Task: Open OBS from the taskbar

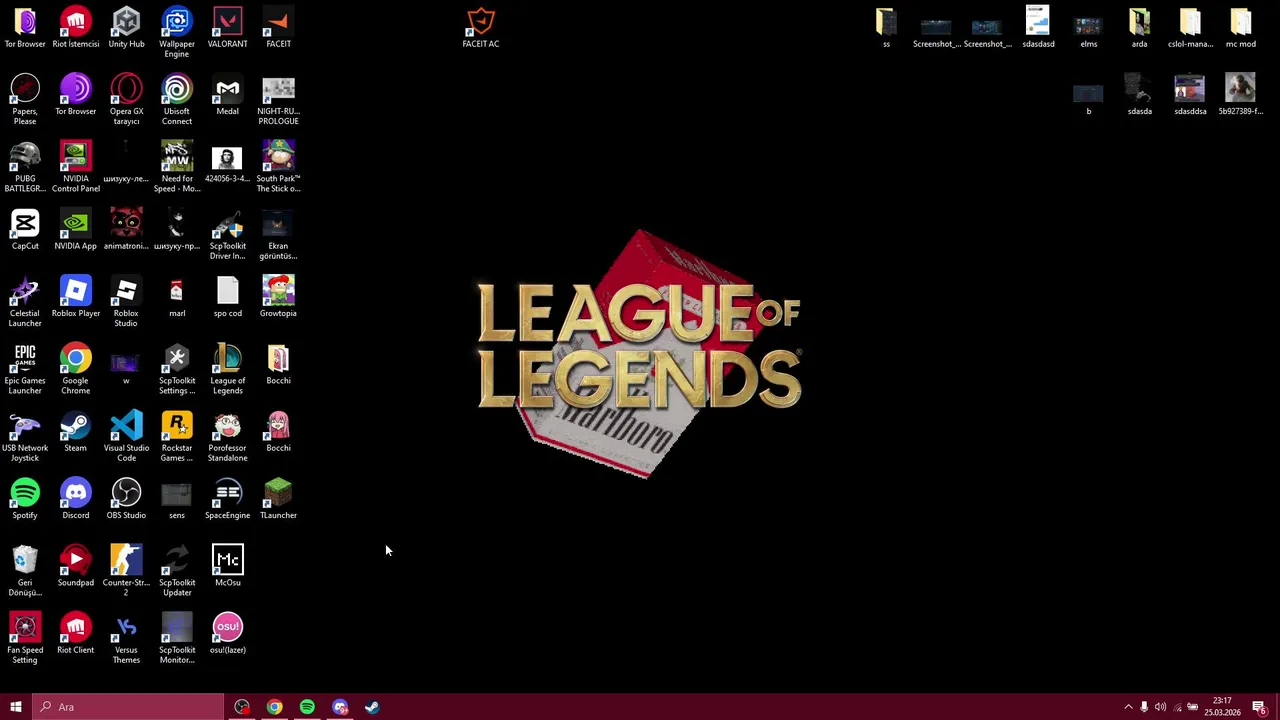Action: pos(242,707)
